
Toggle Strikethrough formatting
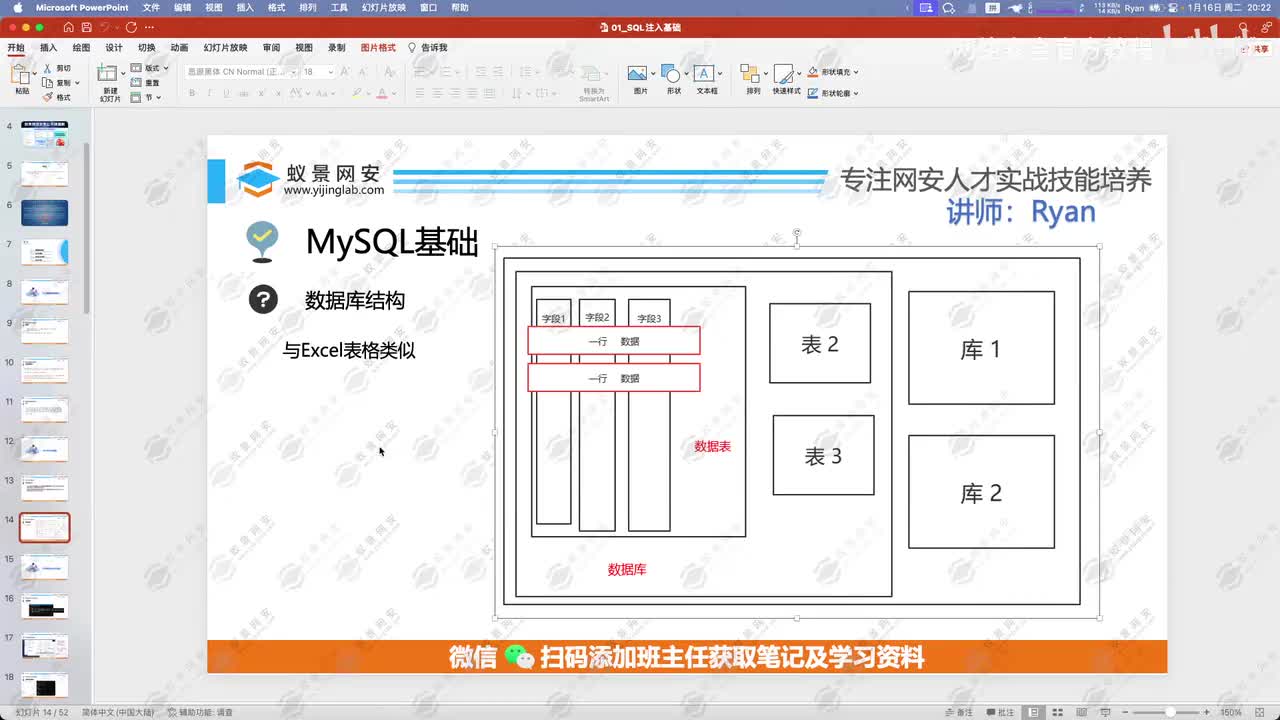pos(243,93)
